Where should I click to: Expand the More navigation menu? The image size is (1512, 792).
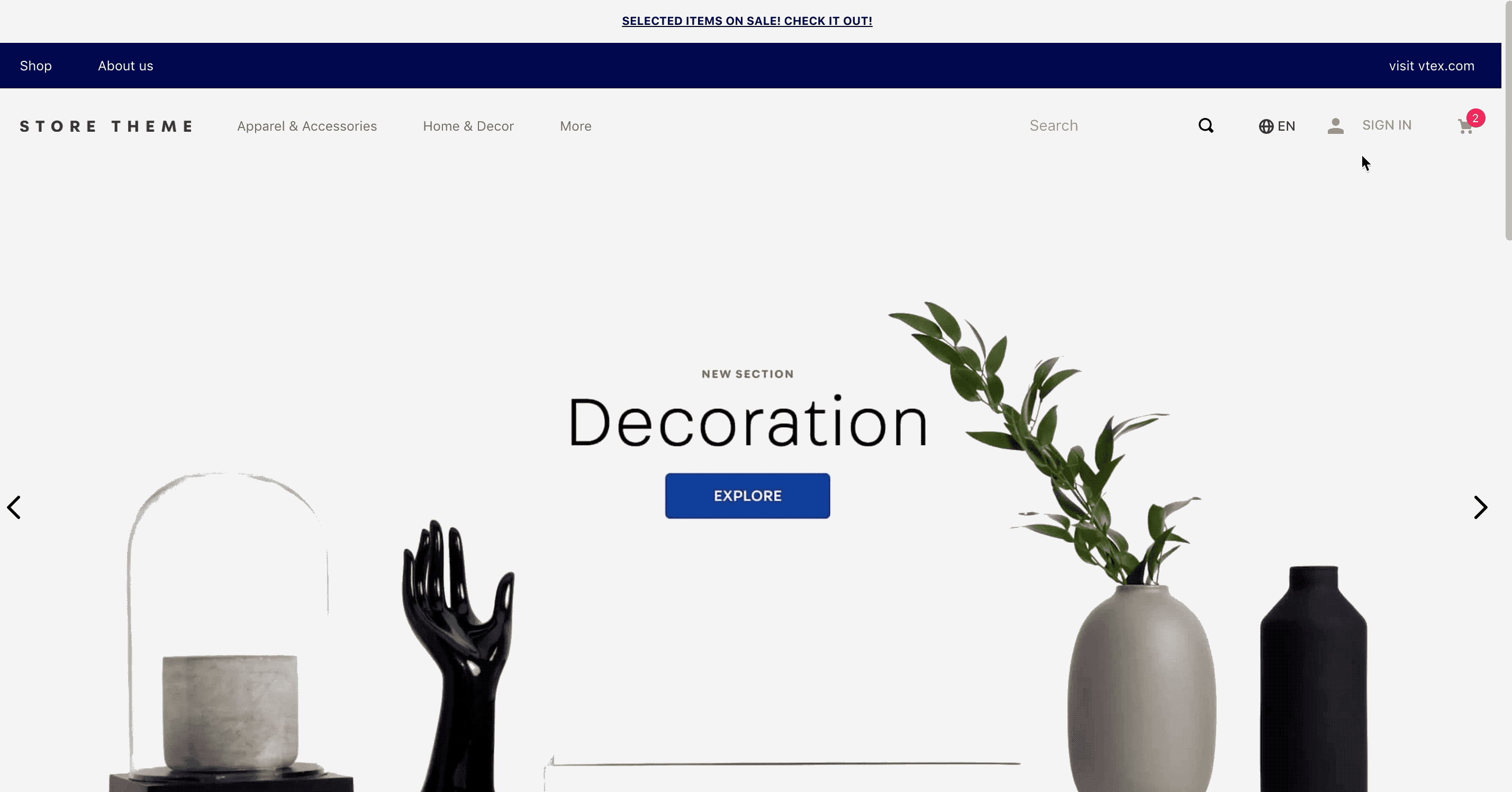pos(575,126)
